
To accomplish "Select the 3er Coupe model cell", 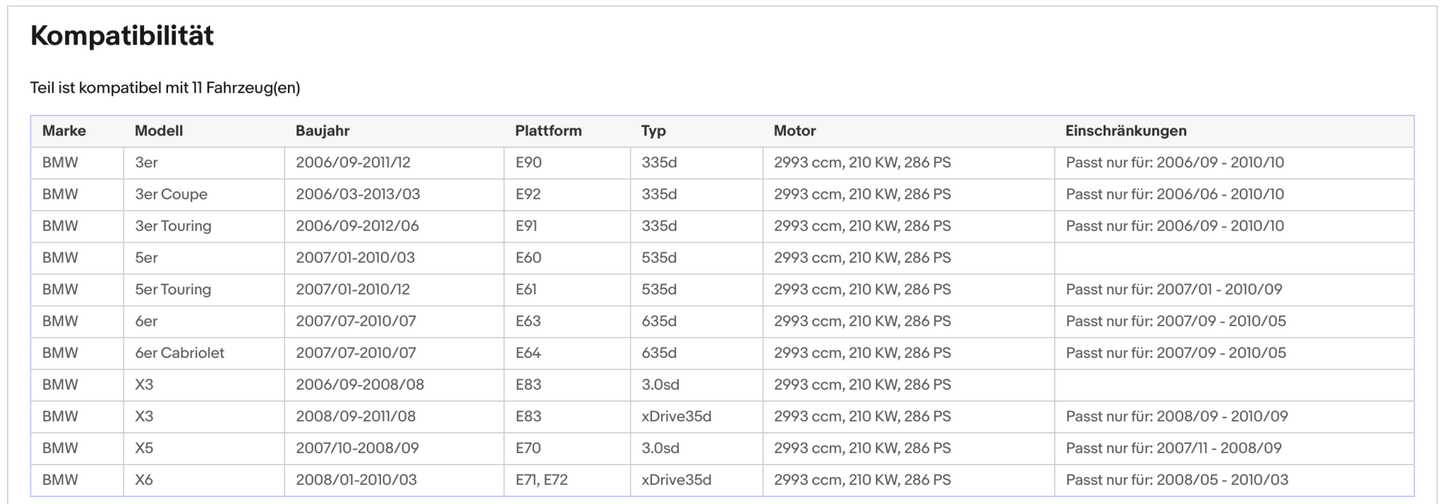I will (171, 194).
